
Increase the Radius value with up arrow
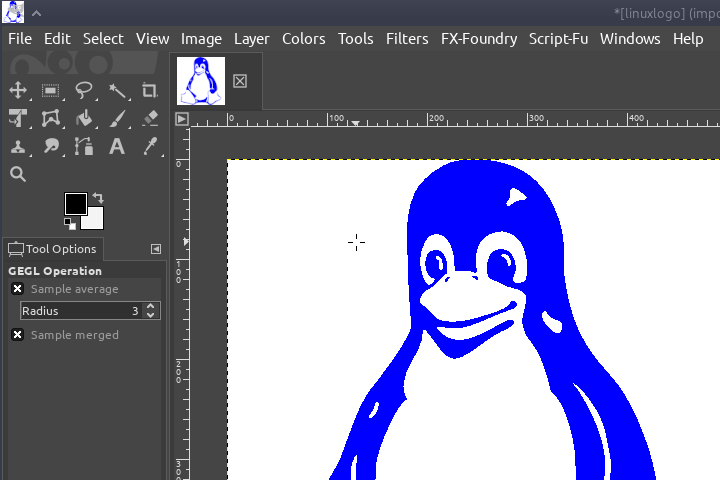151,306
